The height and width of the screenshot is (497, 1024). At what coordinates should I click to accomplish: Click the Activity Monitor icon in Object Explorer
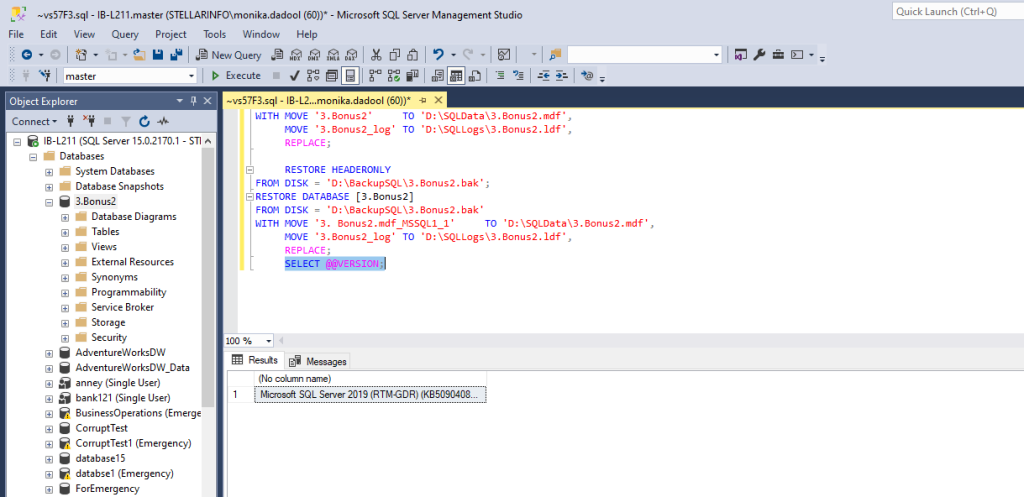[163, 121]
